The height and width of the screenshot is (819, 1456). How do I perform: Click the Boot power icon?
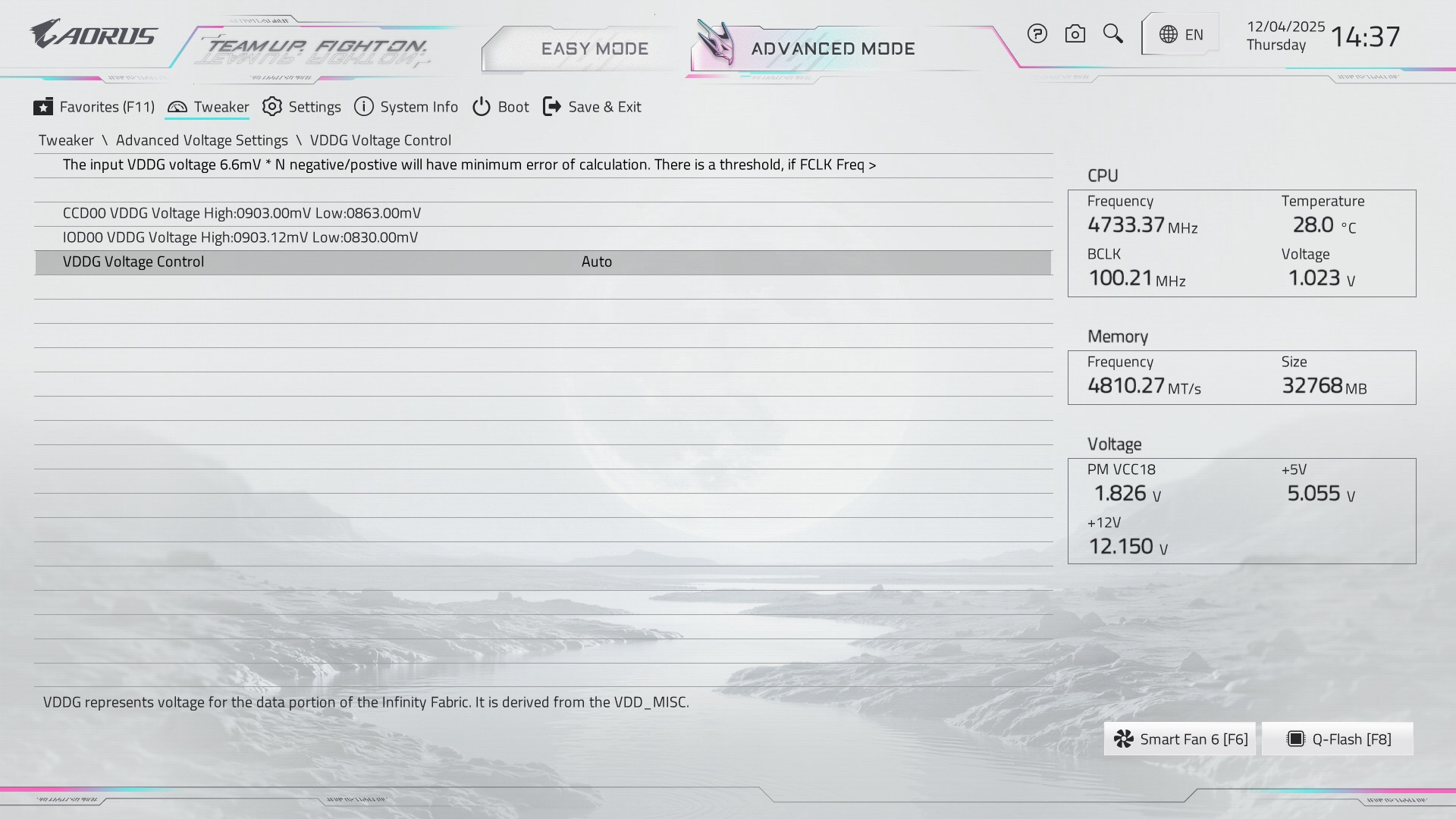point(482,107)
